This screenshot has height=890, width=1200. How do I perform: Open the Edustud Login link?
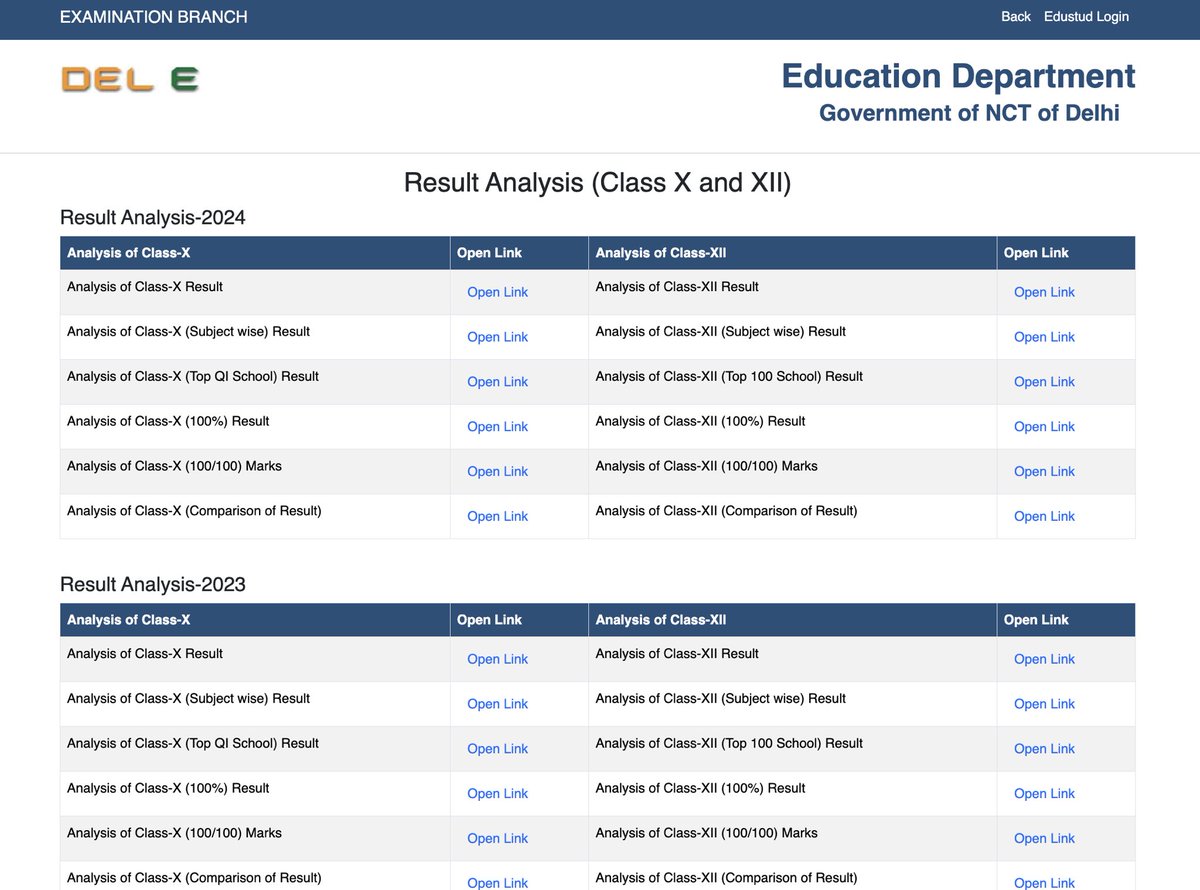click(x=1086, y=16)
